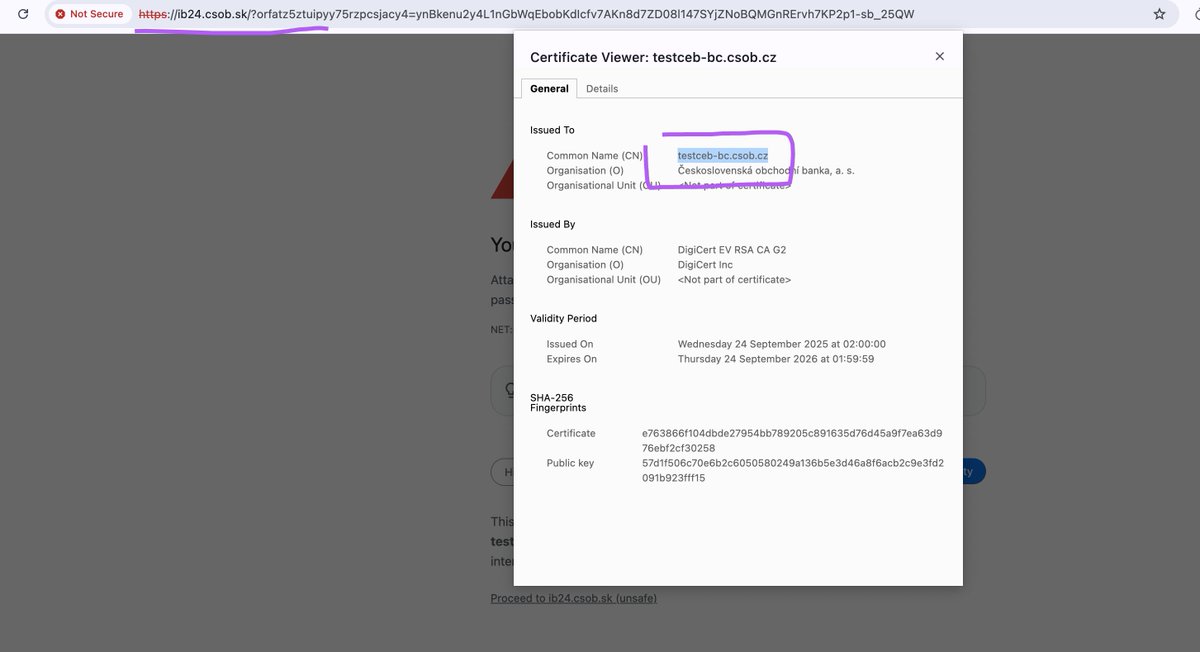This screenshot has width=1200, height=652.
Task: Click the Československá obchodní banka organisation value
Action: [x=766, y=170]
